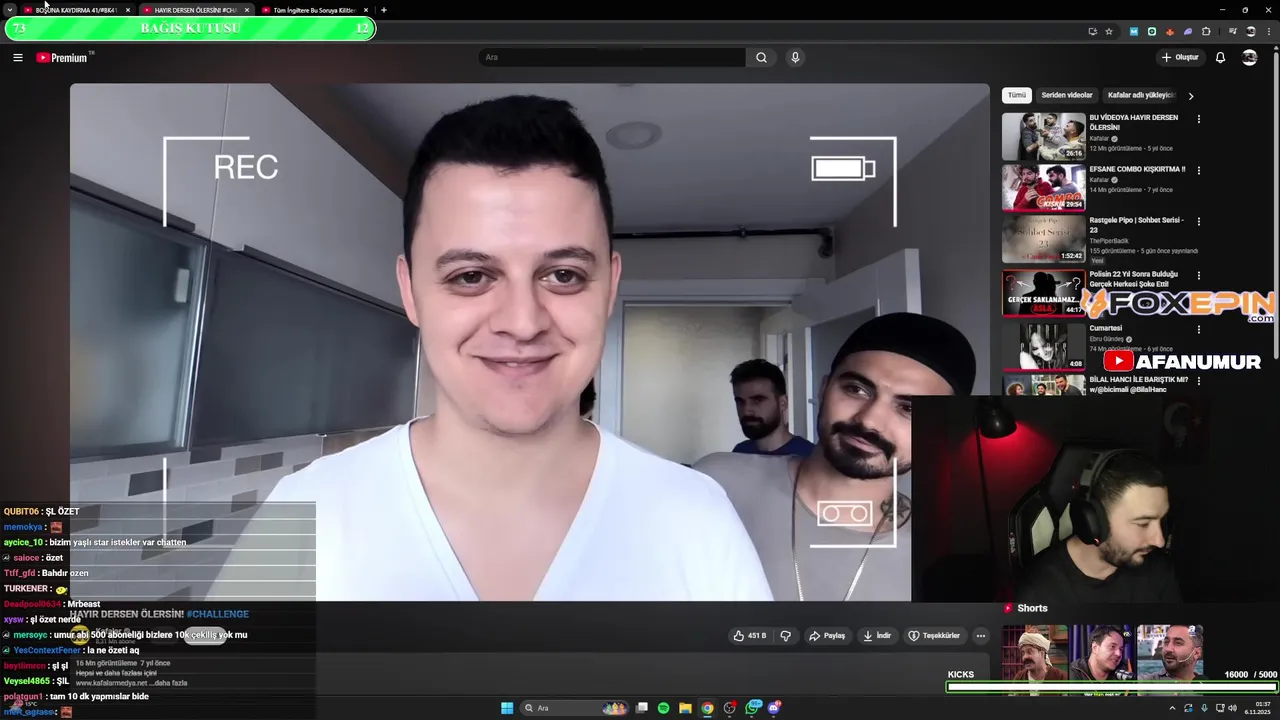Open Discord from the taskbar

[x=774, y=708]
